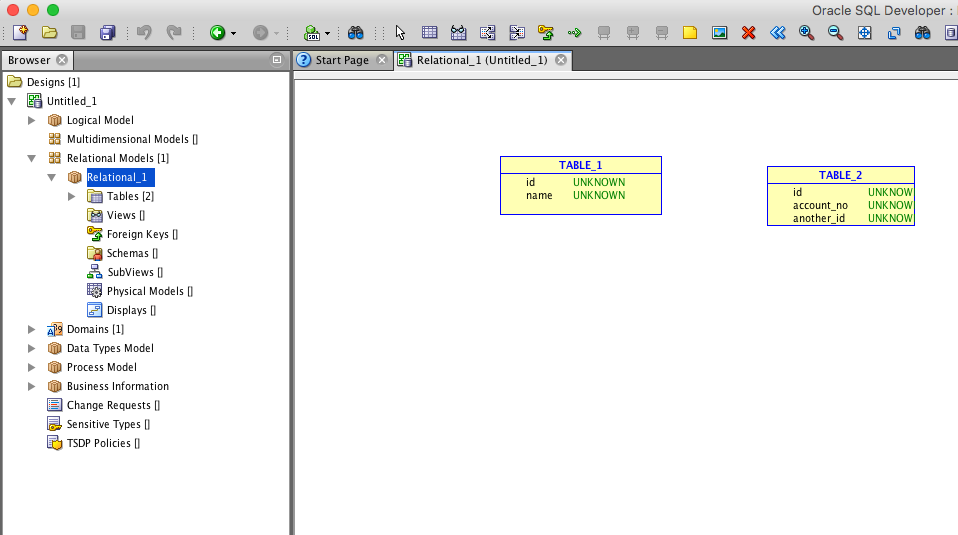
Task: Expand the Logical Model node
Action: (32, 120)
